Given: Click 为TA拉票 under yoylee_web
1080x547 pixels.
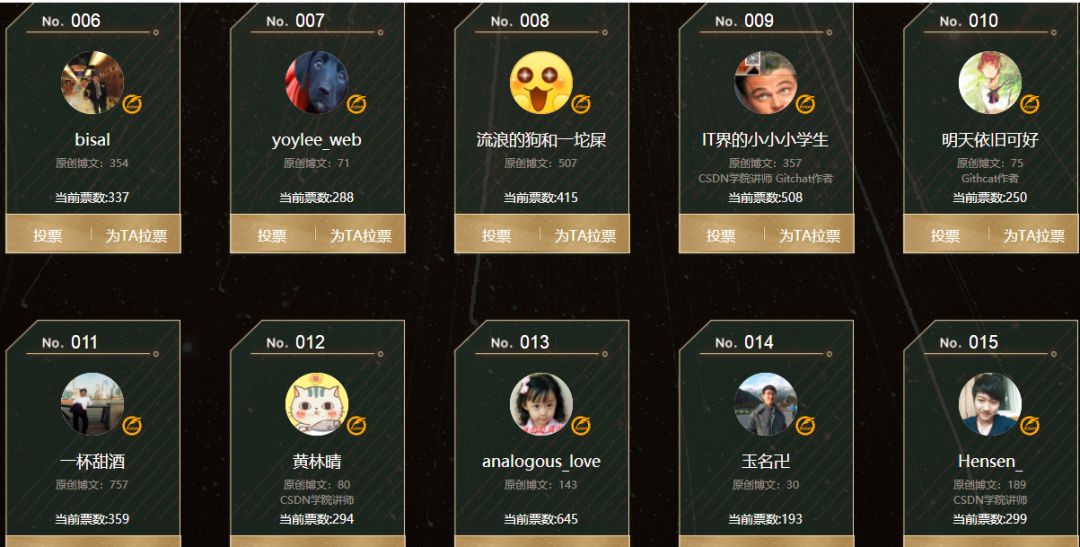Looking at the screenshot, I should 360,236.
